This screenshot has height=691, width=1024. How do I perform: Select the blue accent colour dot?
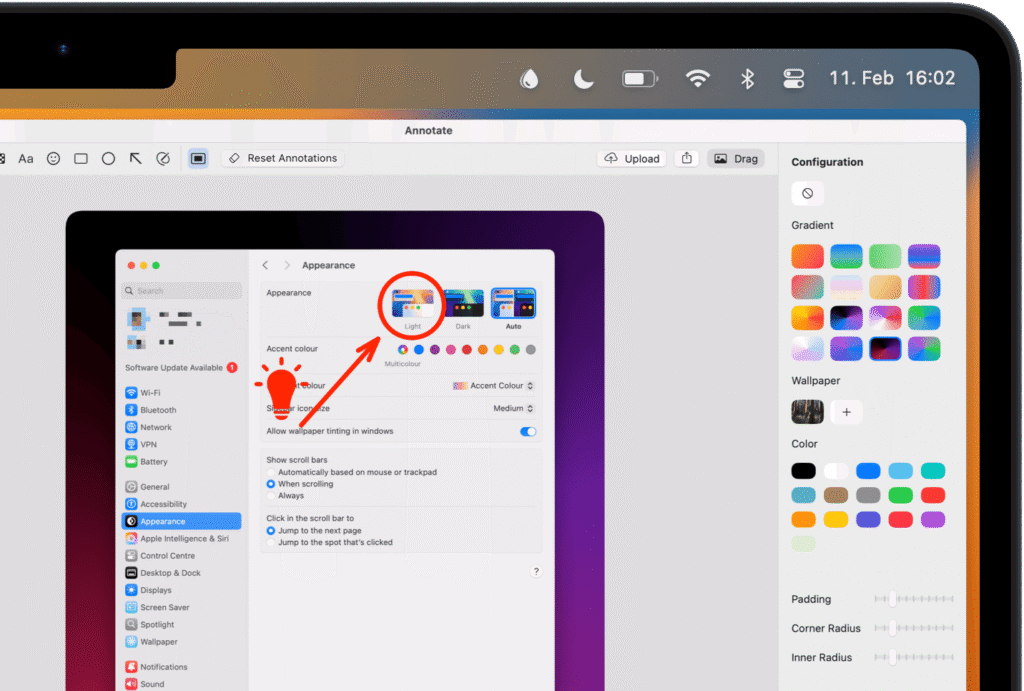tap(419, 349)
